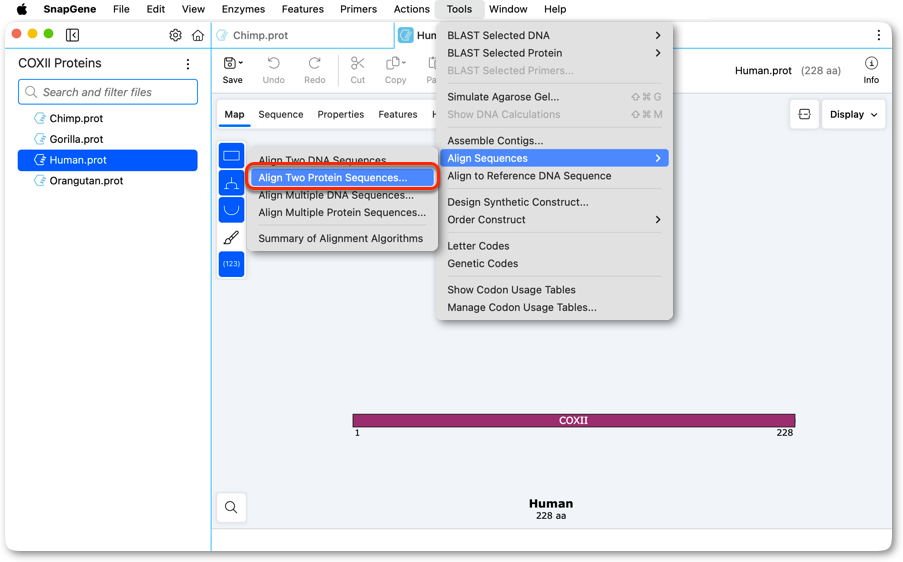Toggle the cleavage sites side-toolbar button
This screenshot has height=562, width=903.
(232, 183)
